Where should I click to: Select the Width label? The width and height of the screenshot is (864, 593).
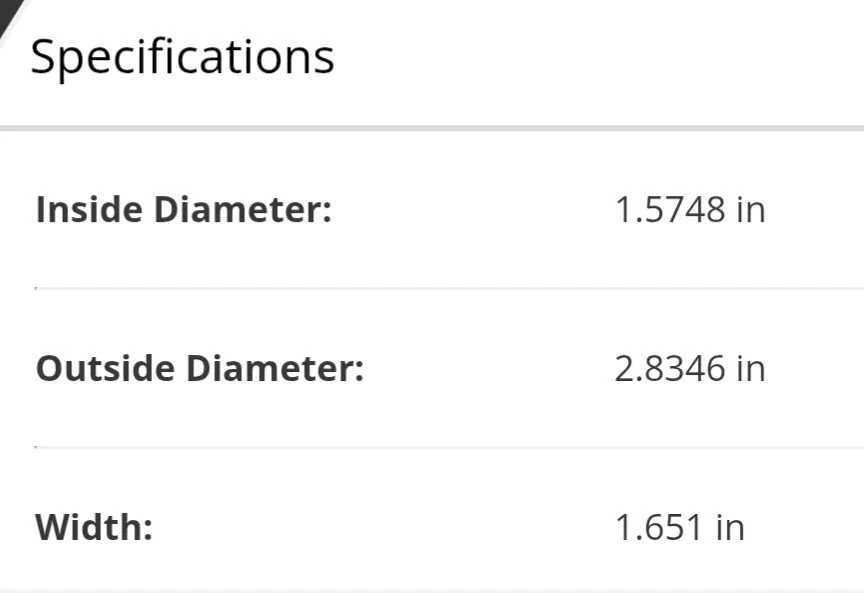coord(94,527)
